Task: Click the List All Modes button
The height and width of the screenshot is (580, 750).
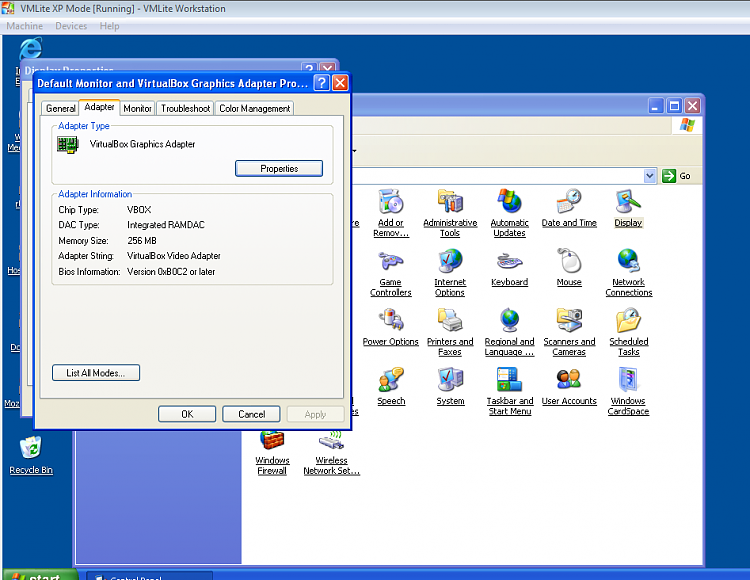Action: click(96, 373)
